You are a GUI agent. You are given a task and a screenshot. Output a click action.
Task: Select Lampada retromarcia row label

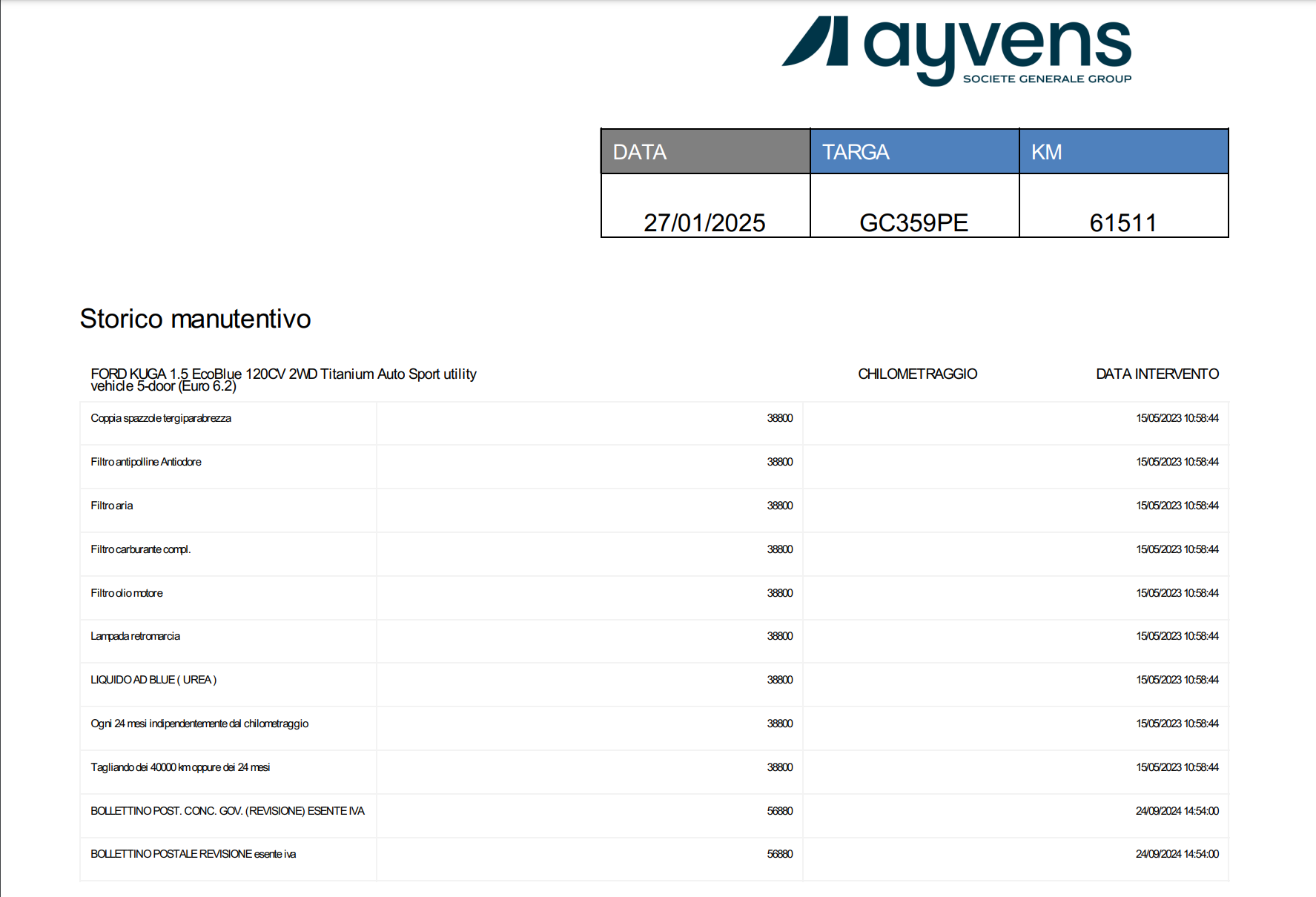coord(135,636)
